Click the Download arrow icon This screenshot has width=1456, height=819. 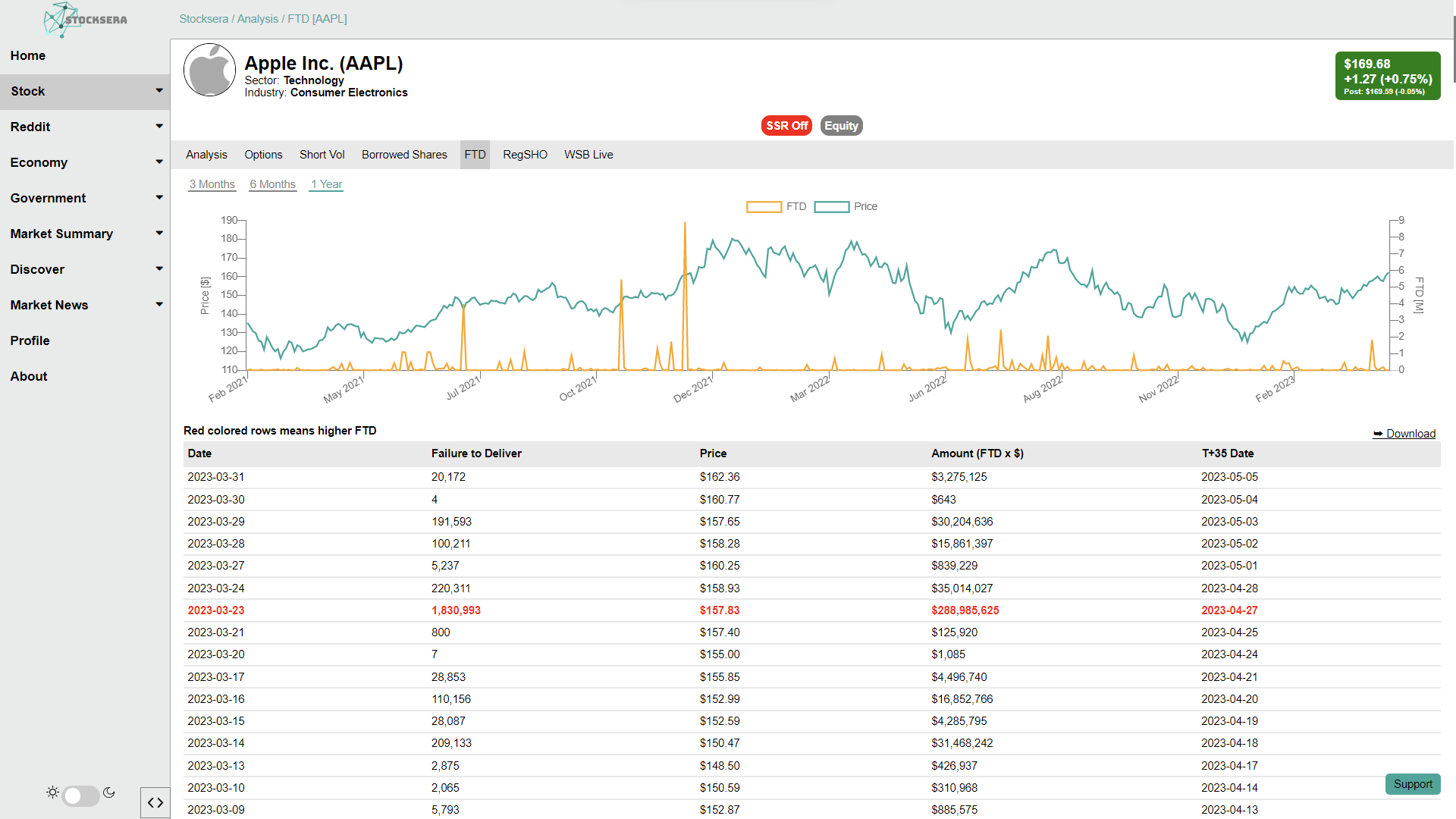coord(1377,434)
